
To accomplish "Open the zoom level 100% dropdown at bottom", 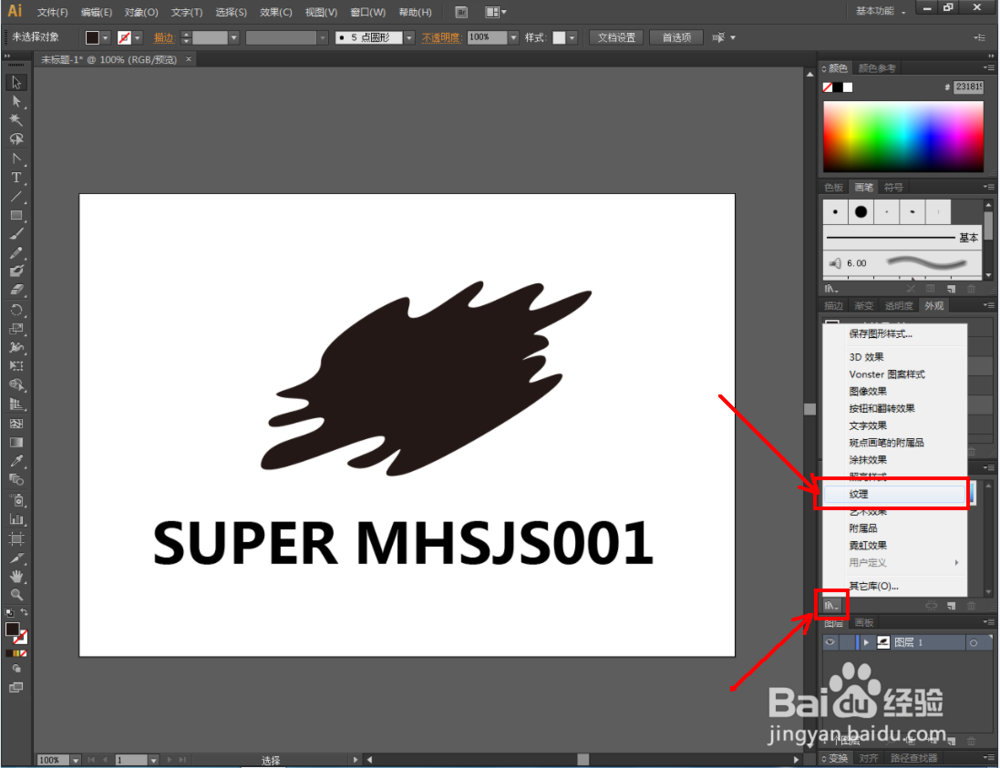I will [76, 760].
